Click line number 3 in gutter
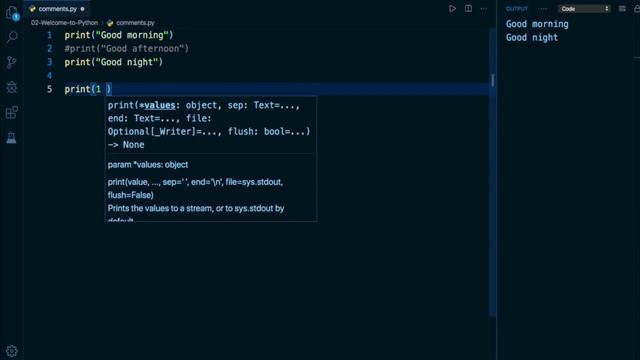Screen dimensions: 640x360 (49, 62)
